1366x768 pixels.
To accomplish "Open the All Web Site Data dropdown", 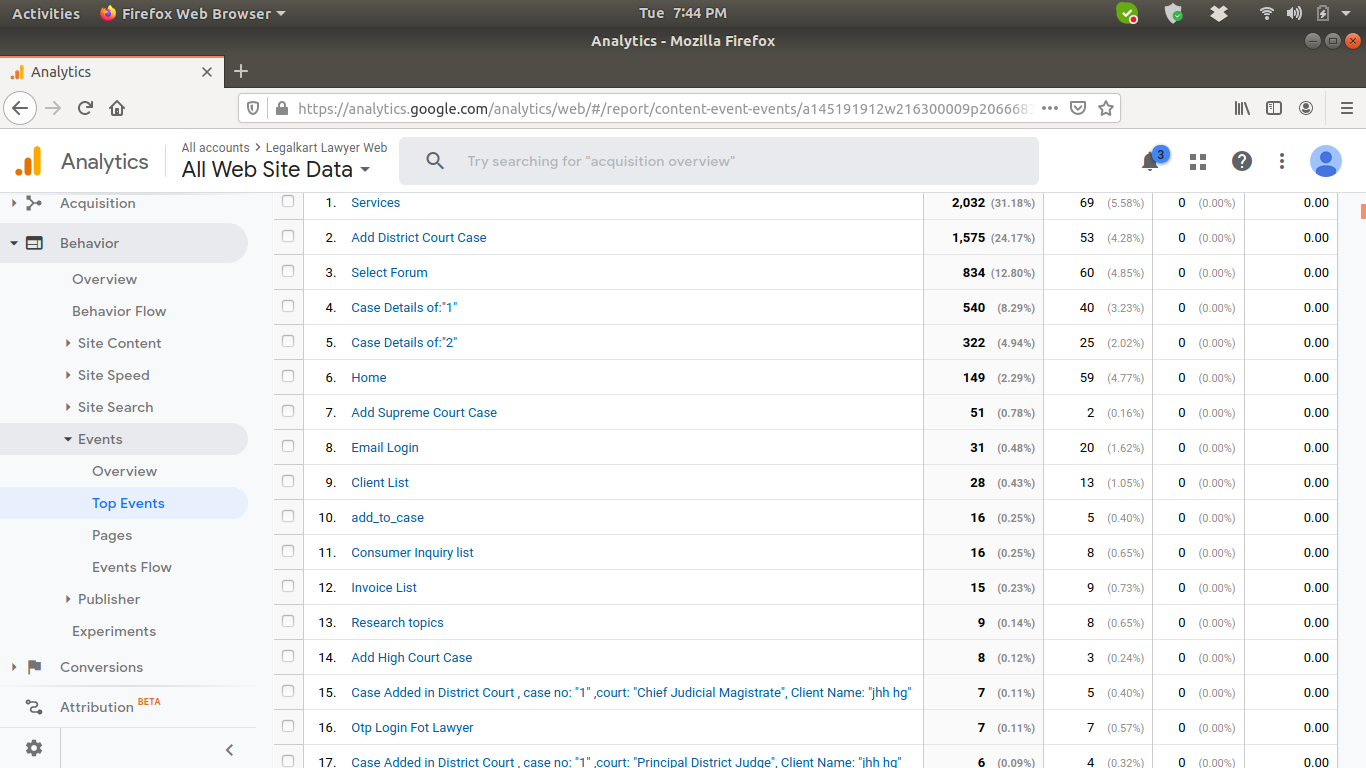I will pyautogui.click(x=276, y=170).
